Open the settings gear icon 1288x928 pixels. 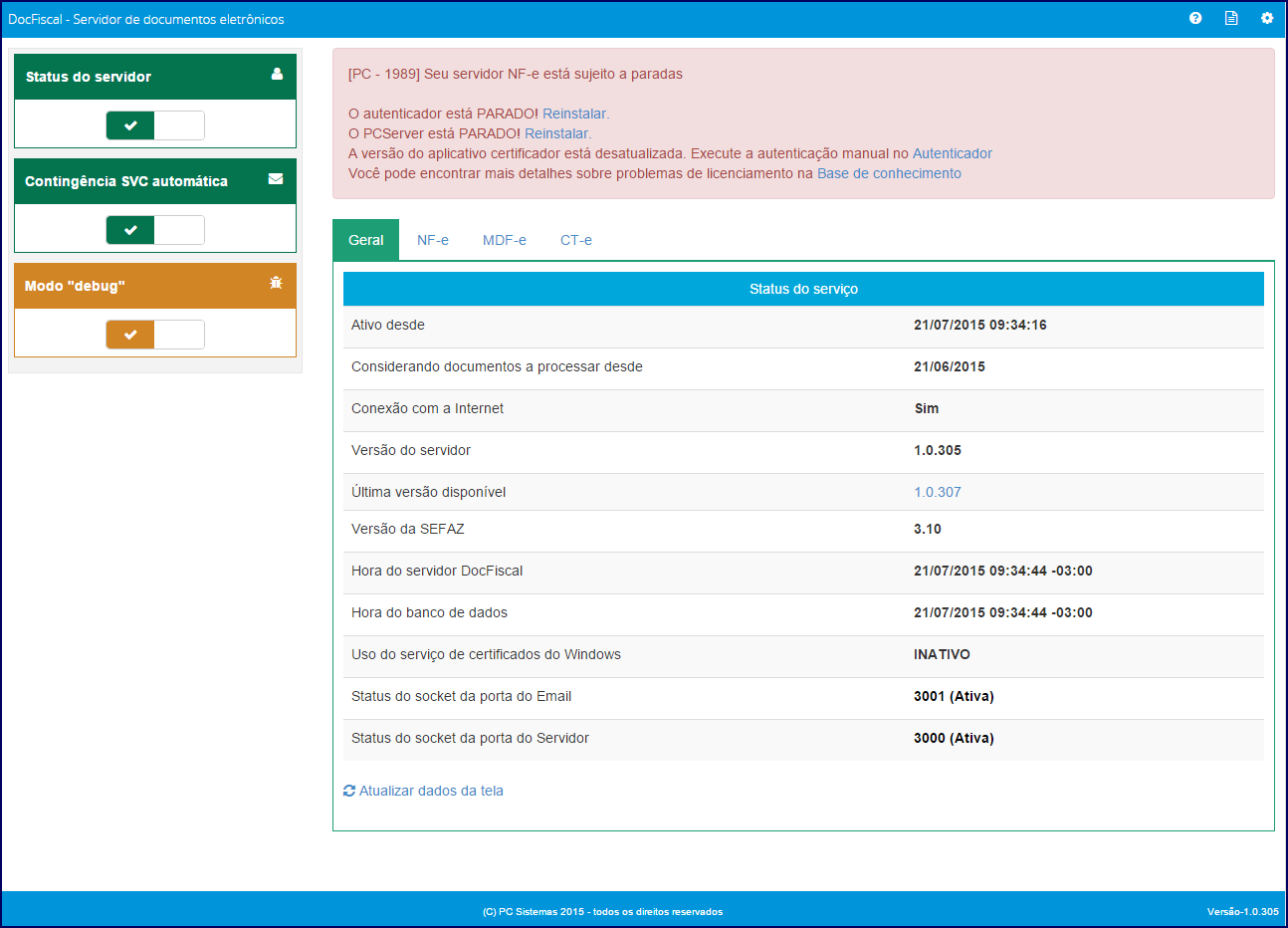pyautogui.click(x=1267, y=18)
